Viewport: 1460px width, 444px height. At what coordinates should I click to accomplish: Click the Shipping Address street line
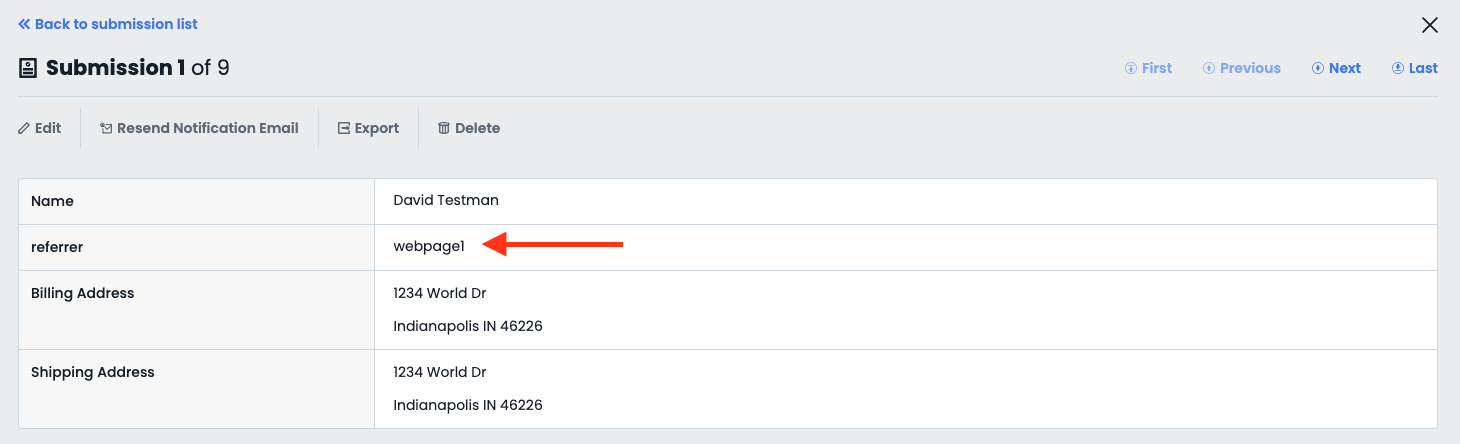(x=440, y=372)
